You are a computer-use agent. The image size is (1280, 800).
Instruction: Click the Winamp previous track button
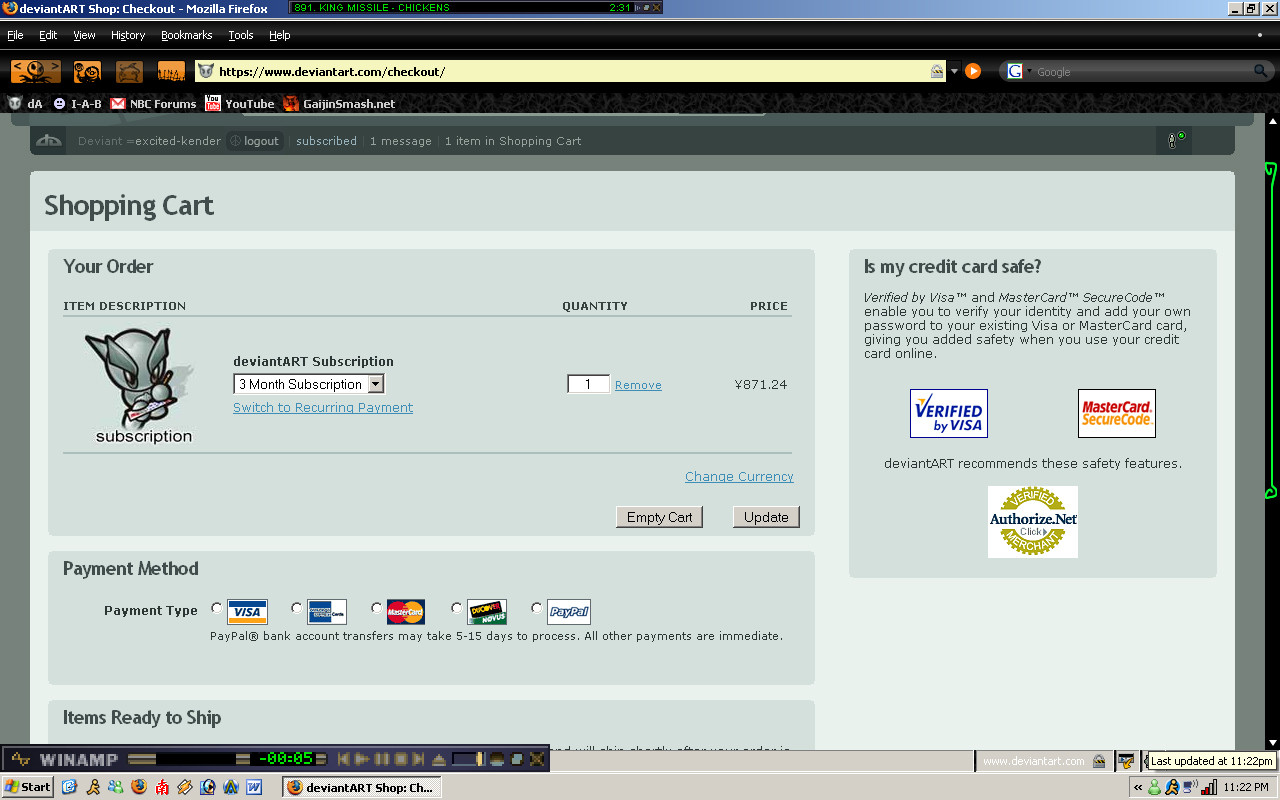point(343,759)
